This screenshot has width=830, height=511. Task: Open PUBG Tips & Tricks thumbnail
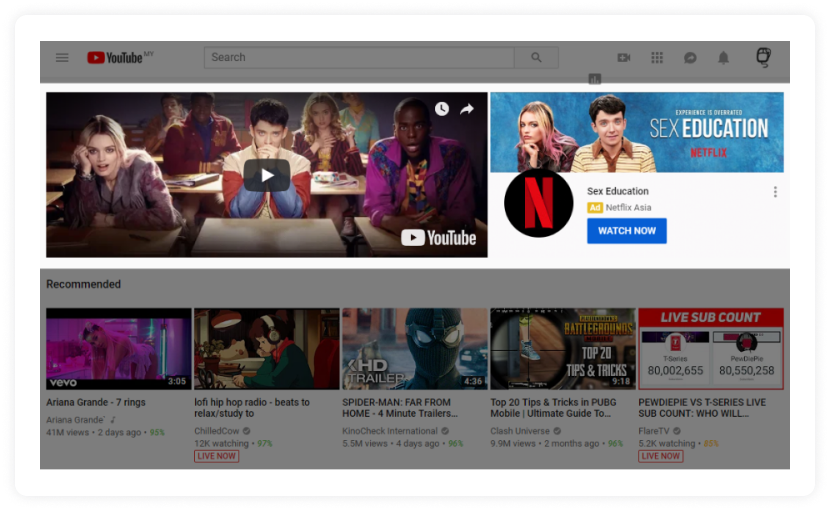563,349
